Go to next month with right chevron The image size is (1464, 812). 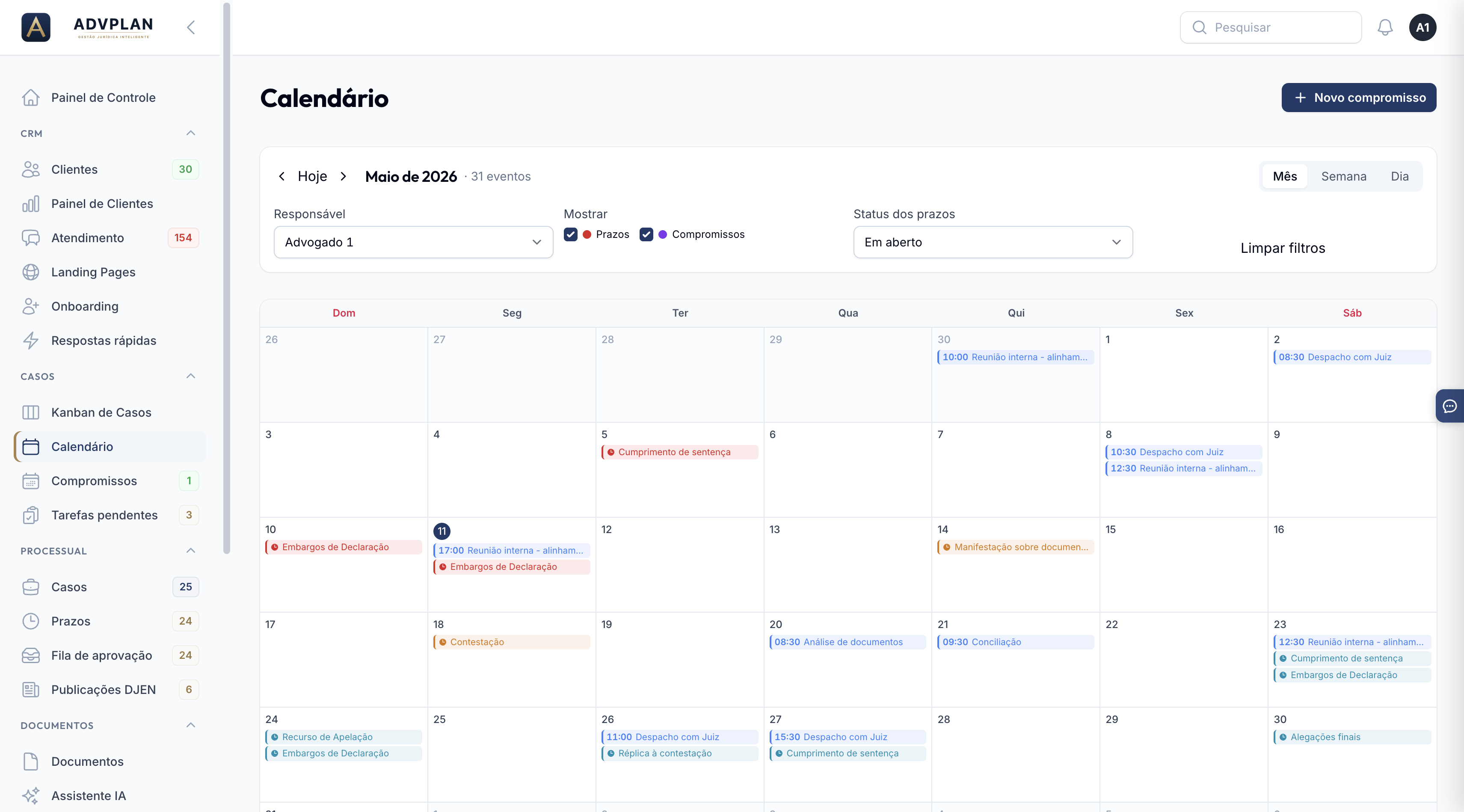[343, 176]
